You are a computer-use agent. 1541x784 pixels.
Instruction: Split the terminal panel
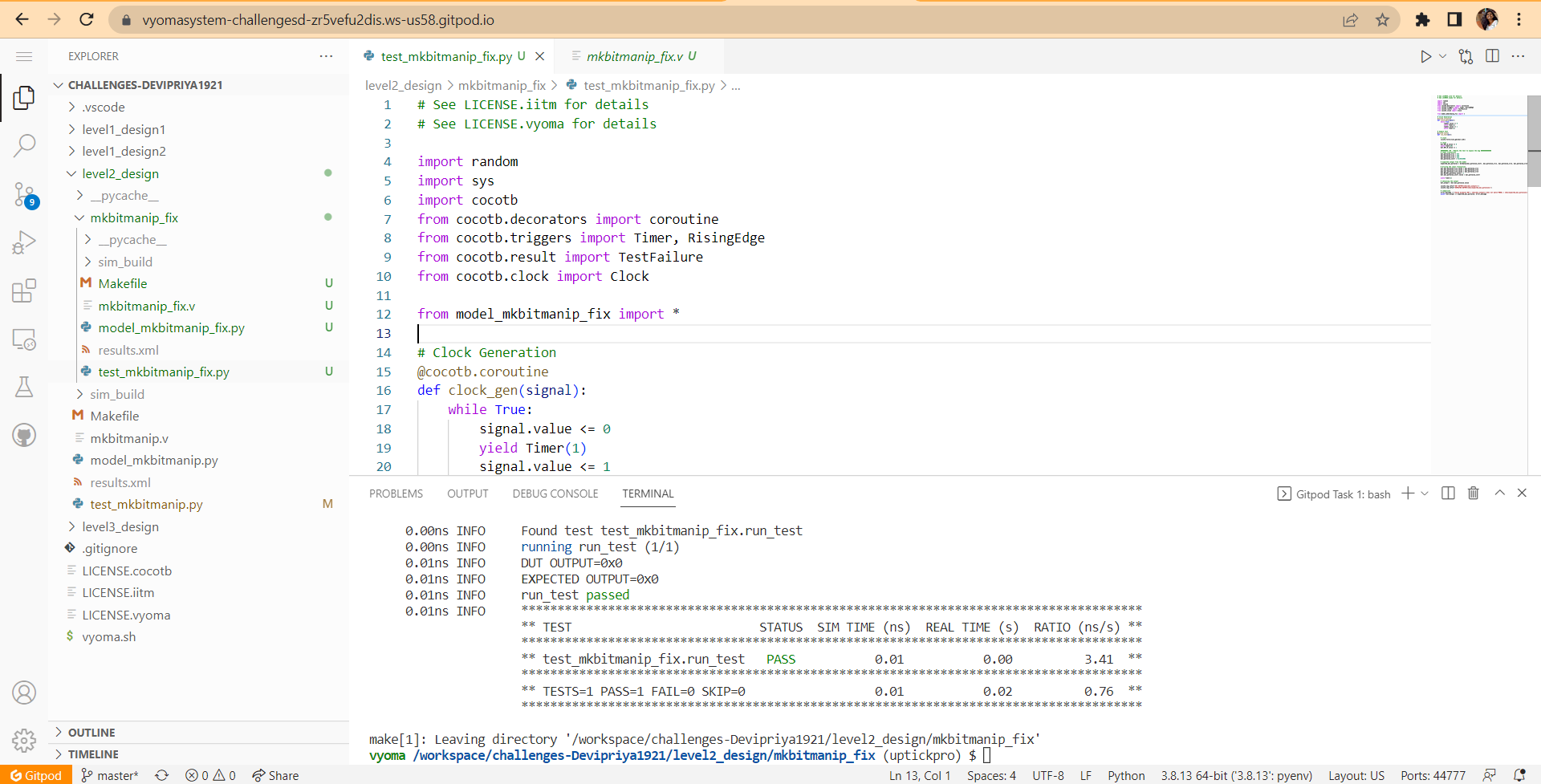(x=1448, y=493)
